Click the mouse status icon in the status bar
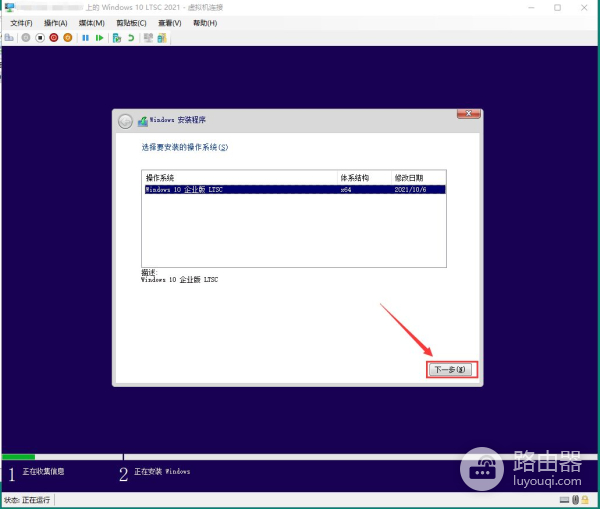This screenshot has height=509, width=600. point(575,499)
